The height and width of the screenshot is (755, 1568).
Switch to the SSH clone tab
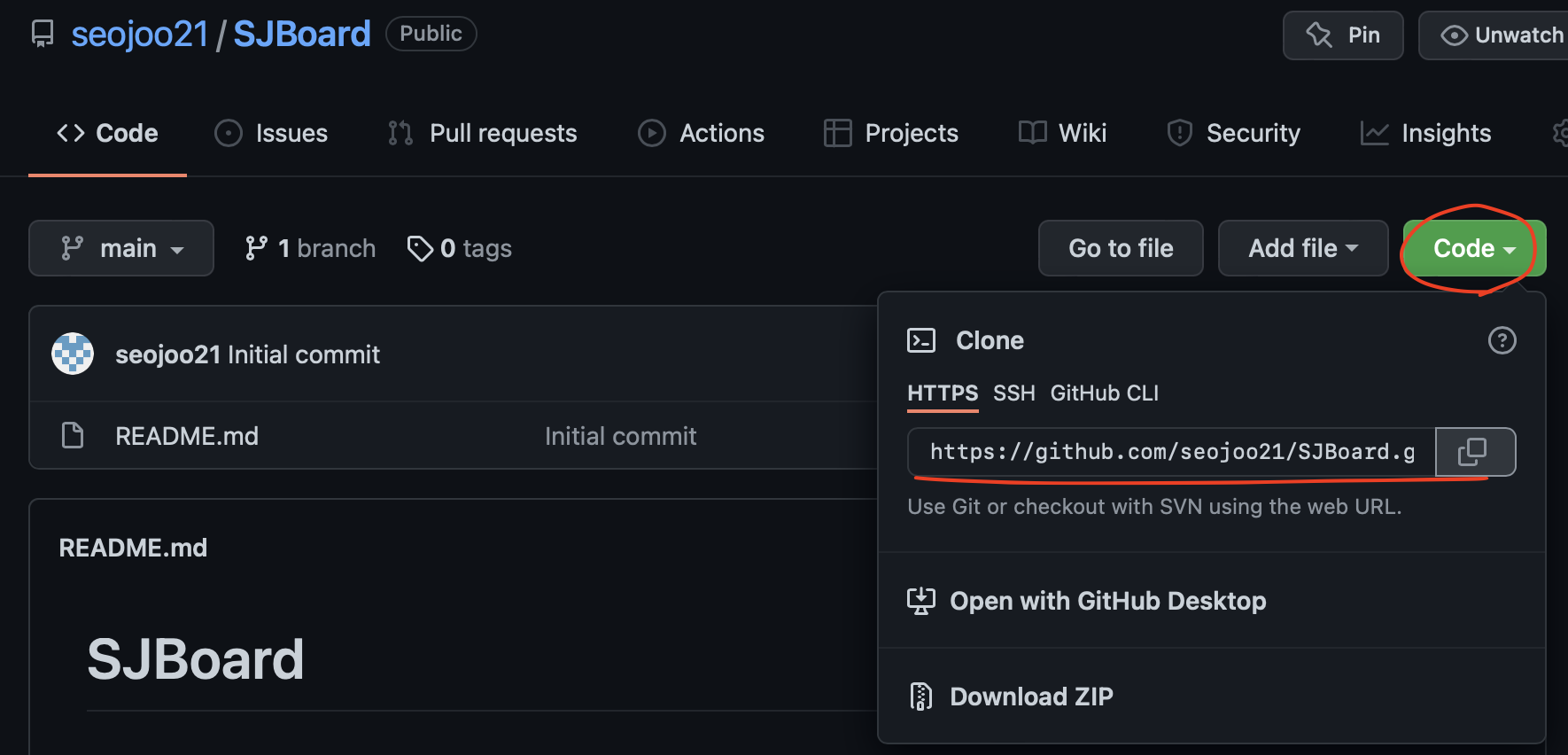[x=1014, y=393]
